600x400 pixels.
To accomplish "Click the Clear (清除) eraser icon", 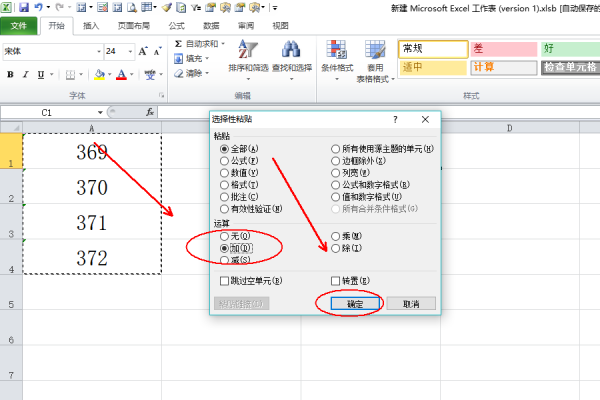I will pos(179,73).
